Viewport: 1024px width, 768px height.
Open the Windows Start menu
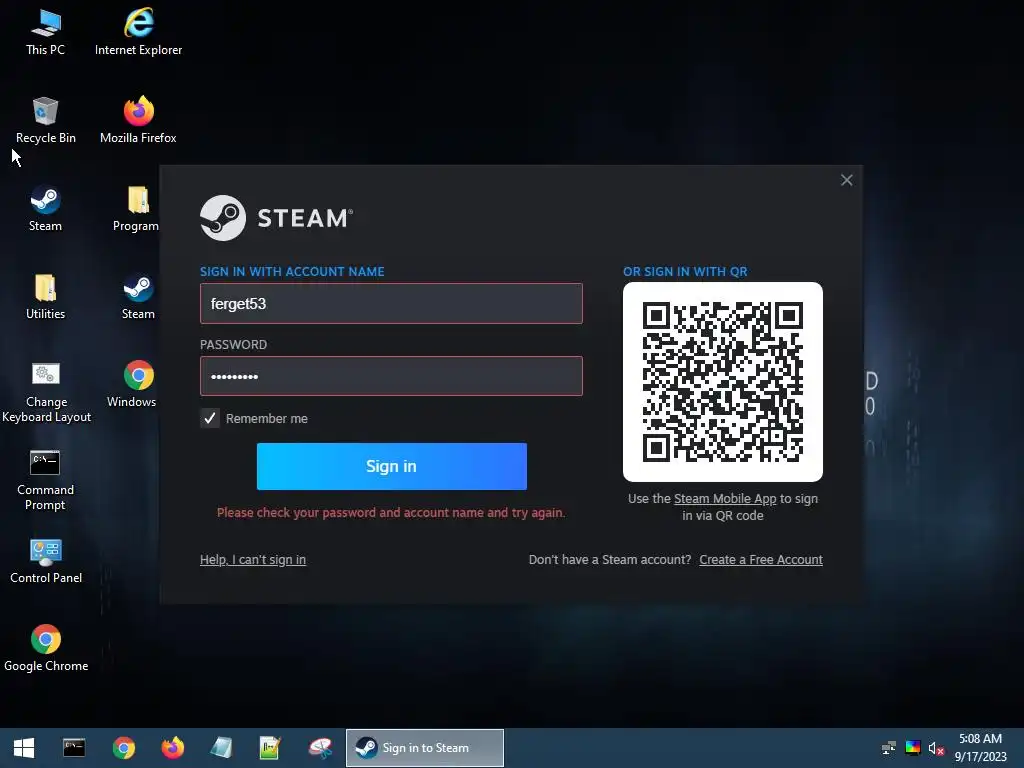point(24,748)
